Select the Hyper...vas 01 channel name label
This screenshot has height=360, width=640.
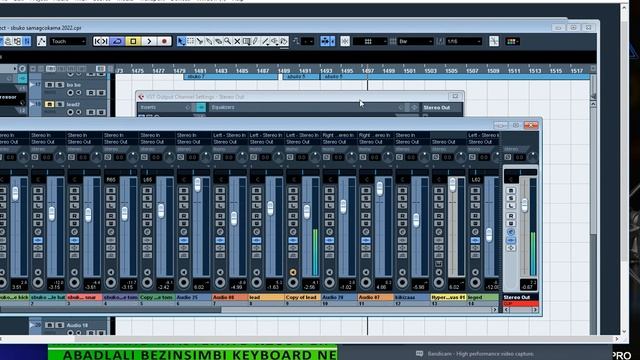pos(448,298)
